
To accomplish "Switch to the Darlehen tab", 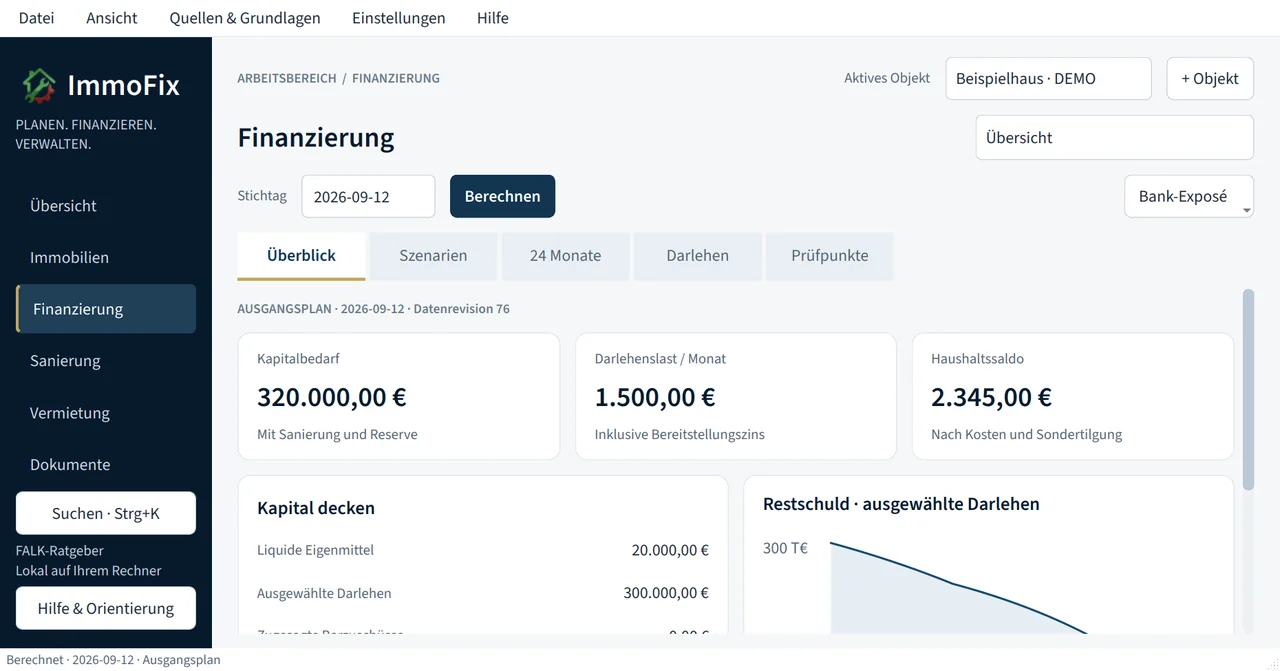I will (x=697, y=256).
